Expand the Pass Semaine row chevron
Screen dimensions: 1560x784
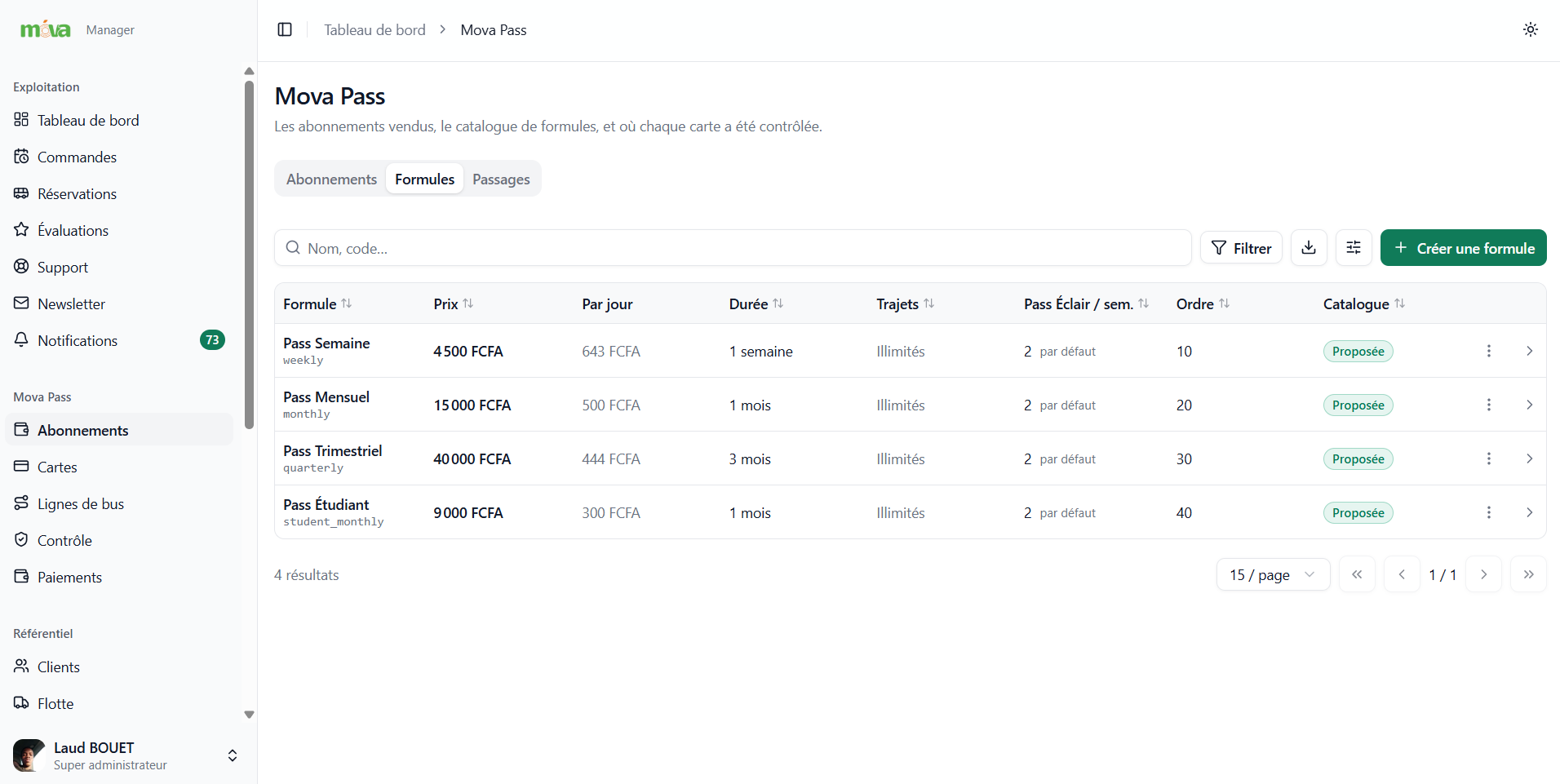pyautogui.click(x=1529, y=351)
